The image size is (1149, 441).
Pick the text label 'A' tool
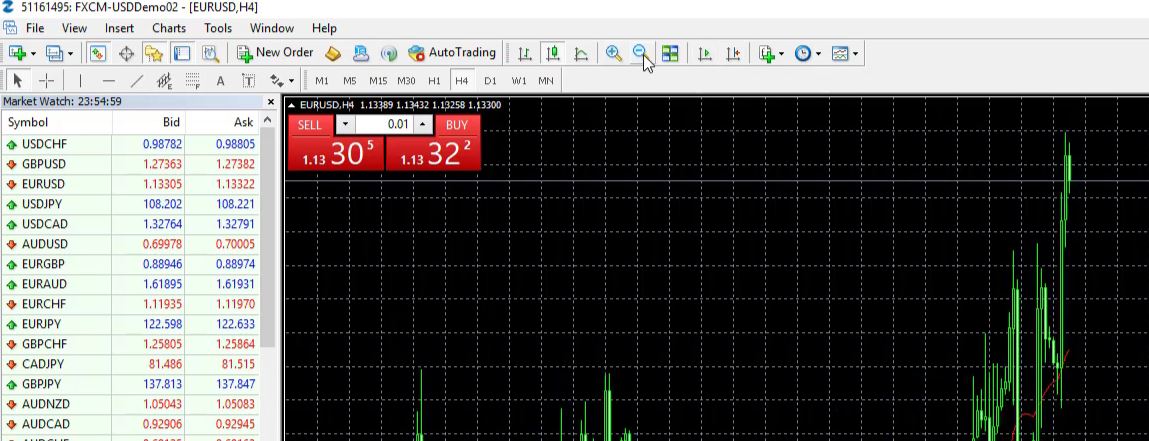tap(220, 81)
